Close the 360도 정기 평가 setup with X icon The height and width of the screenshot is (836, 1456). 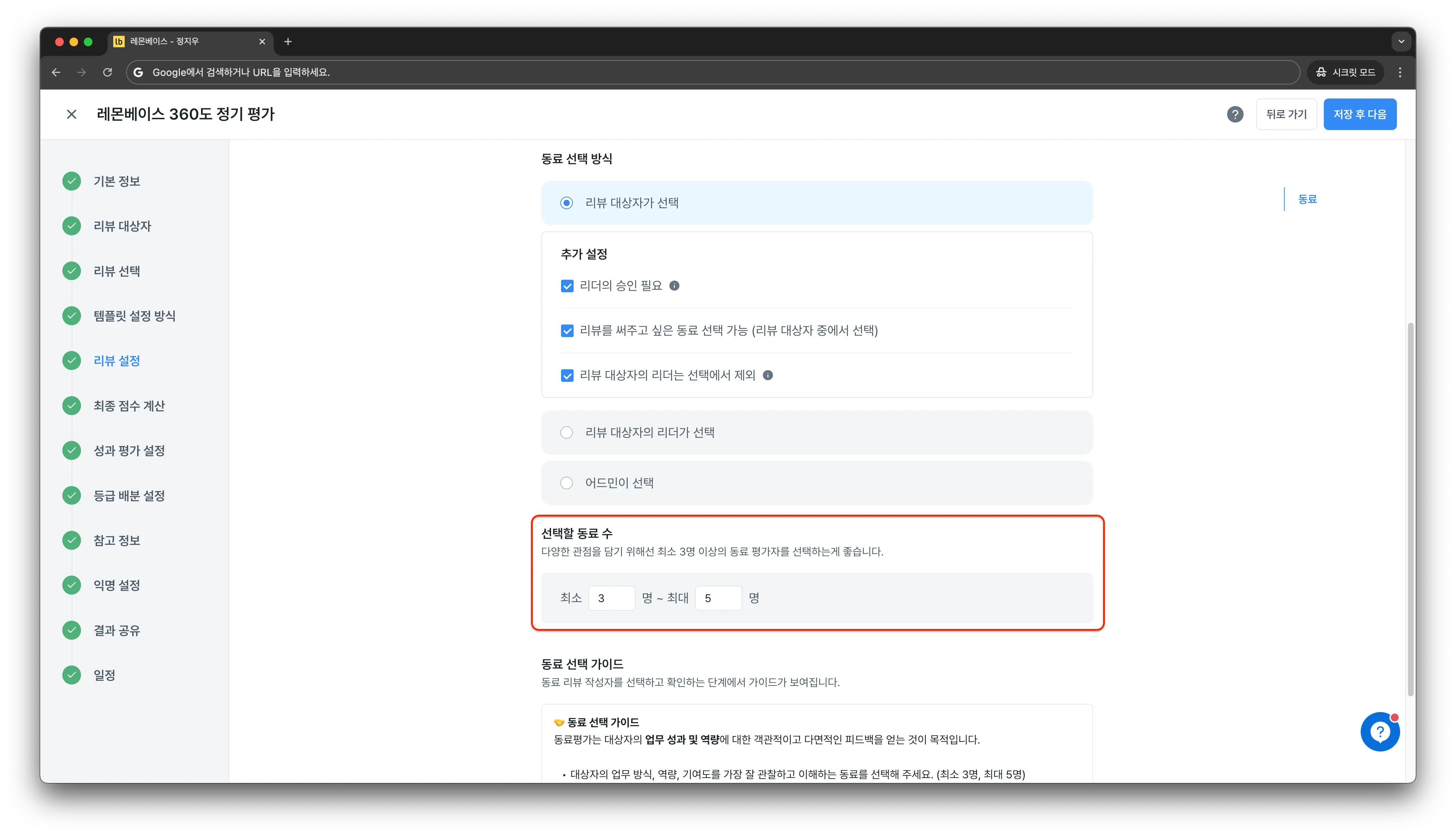coord(71,114)
